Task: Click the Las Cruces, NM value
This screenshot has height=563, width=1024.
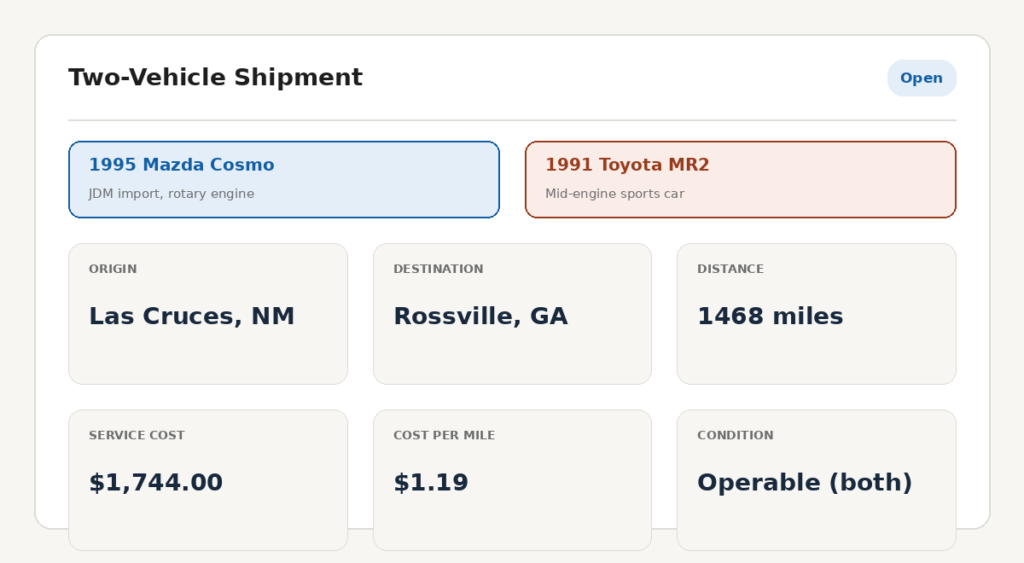Action: (x=191, y=316)
